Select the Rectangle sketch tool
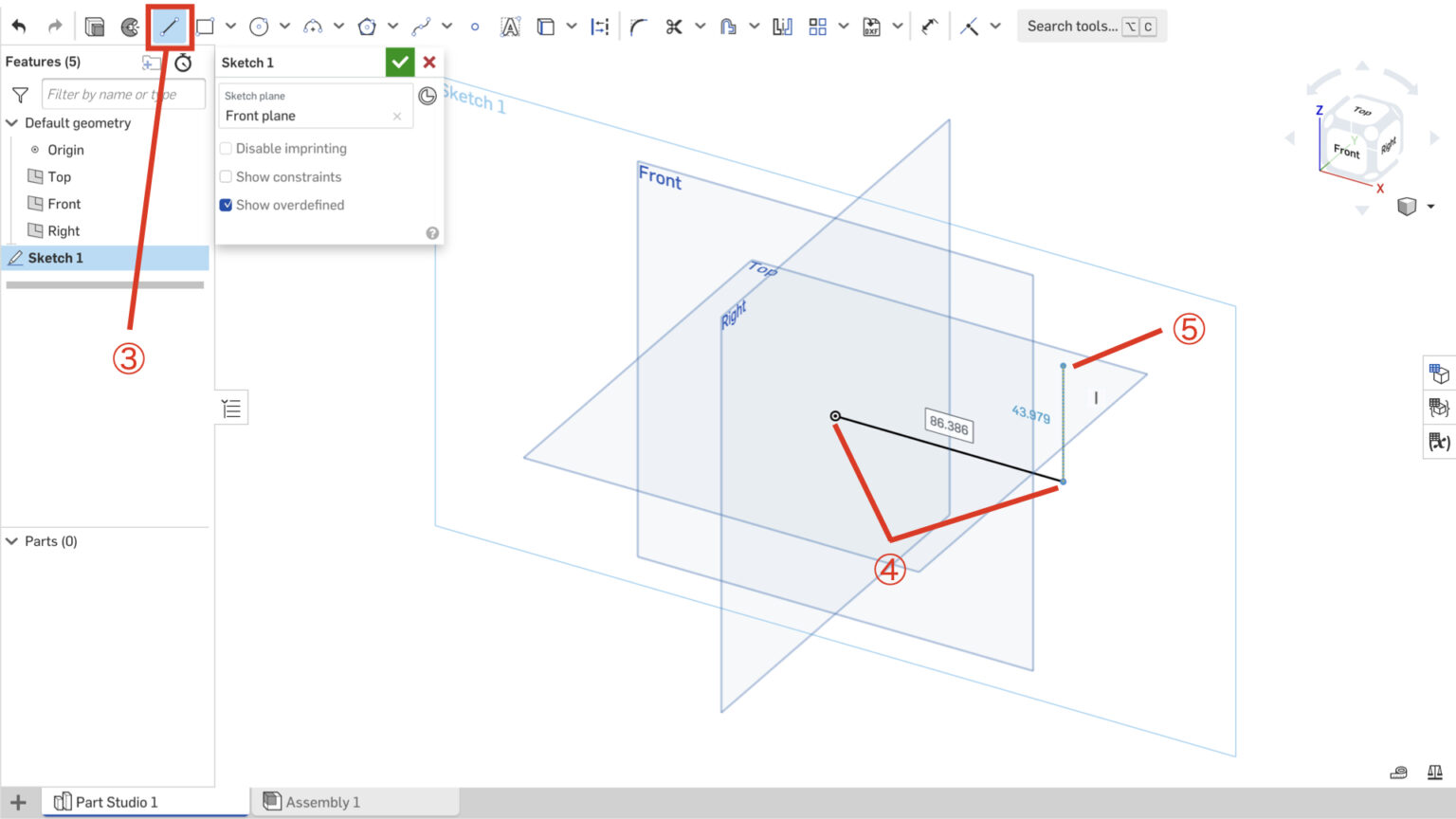 click(x=203, y=26)
